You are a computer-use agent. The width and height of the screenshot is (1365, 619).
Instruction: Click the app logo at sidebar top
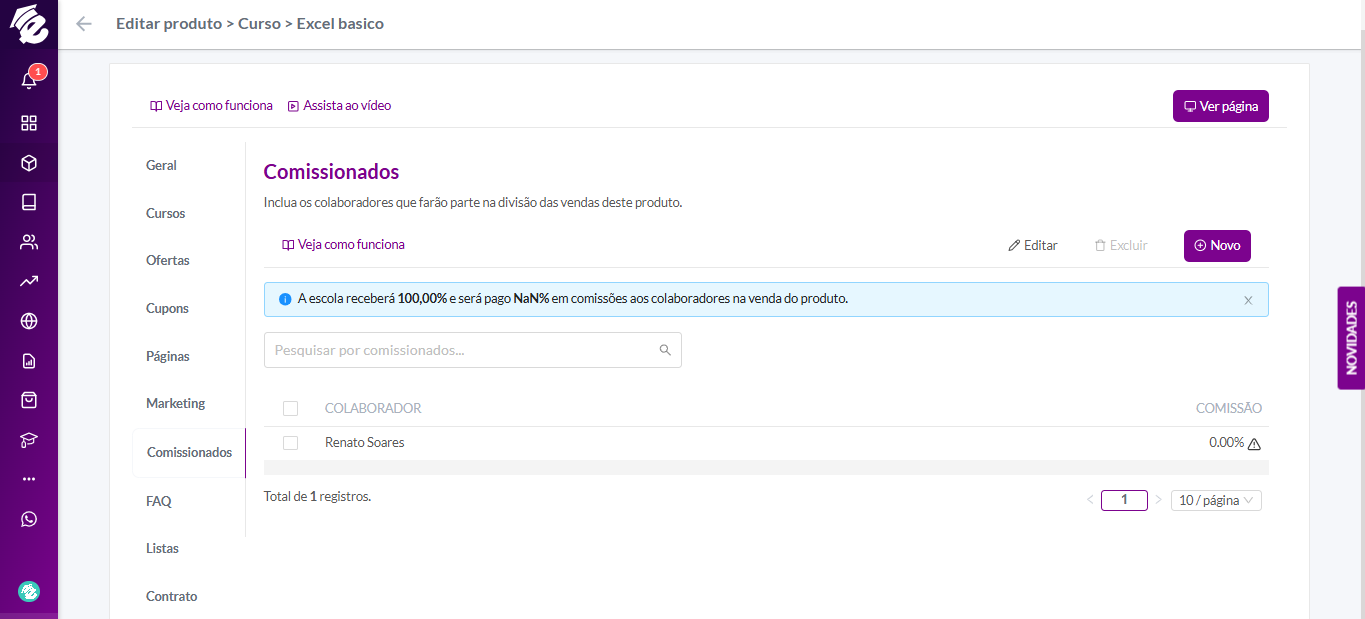pos(29,24)
